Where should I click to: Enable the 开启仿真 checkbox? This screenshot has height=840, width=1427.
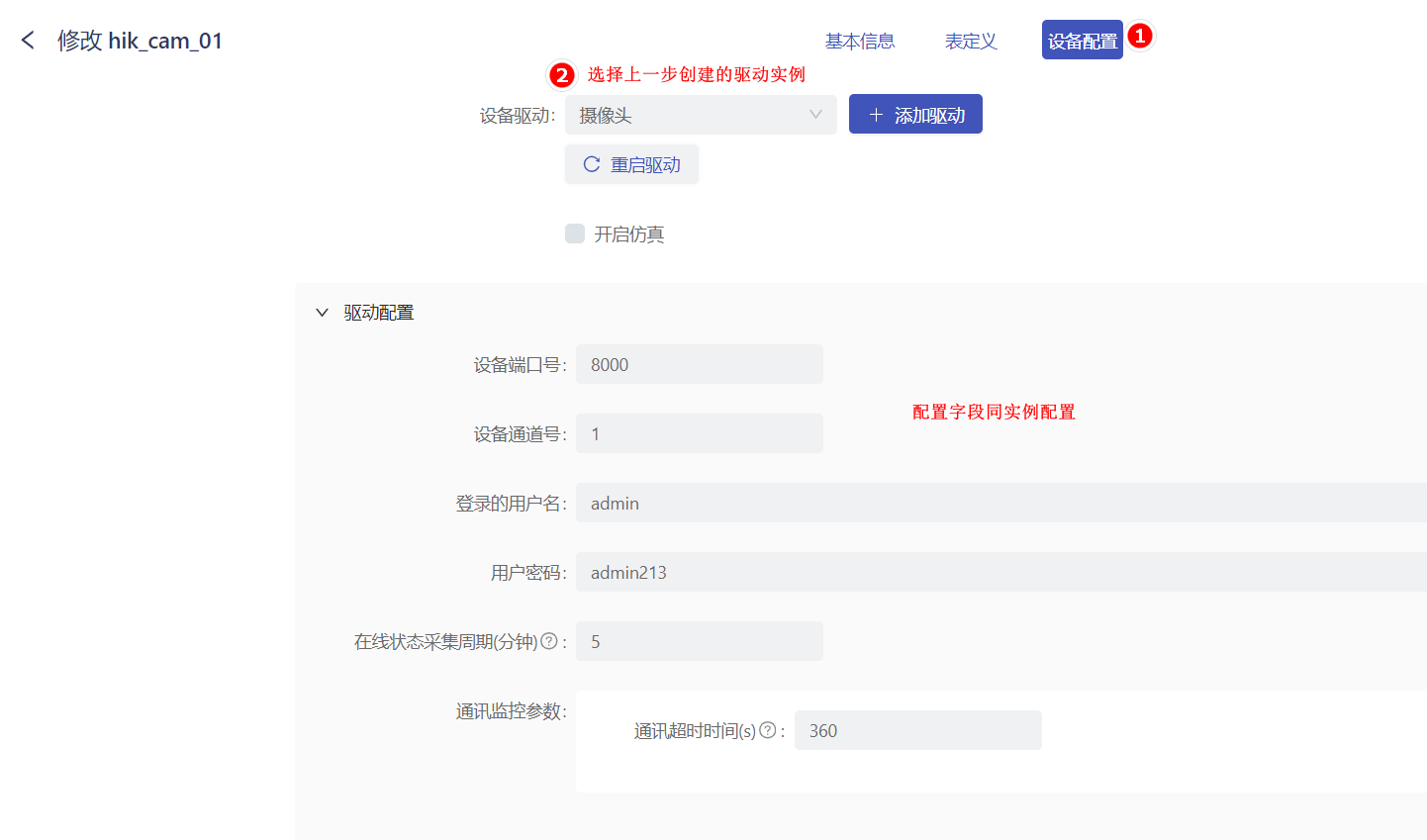click(575, 233)
